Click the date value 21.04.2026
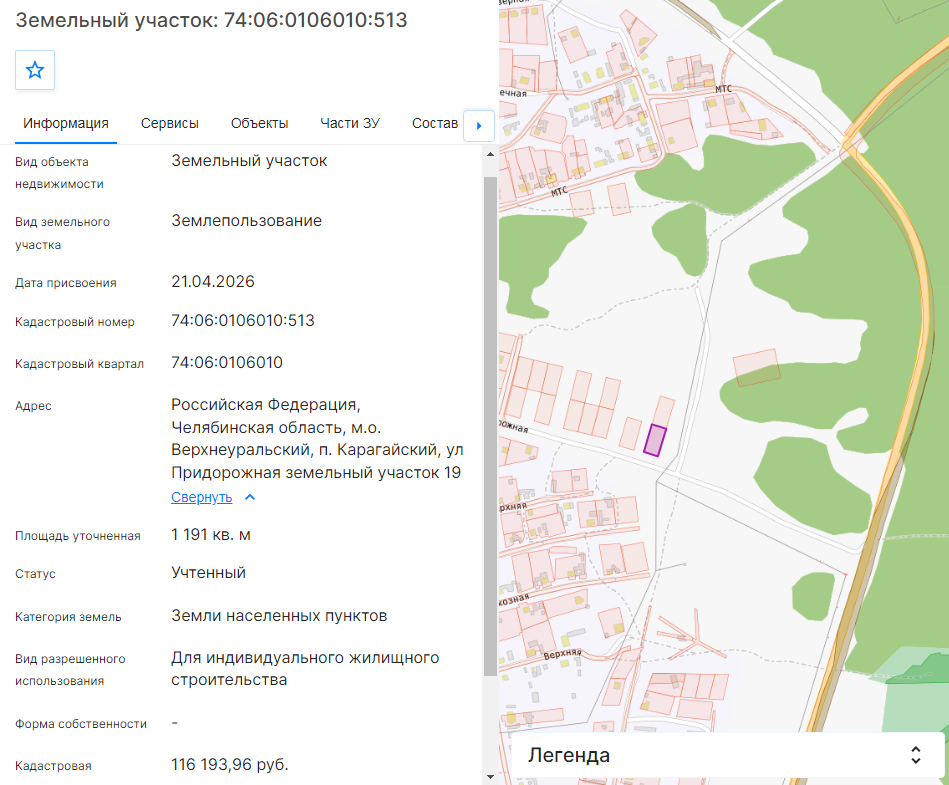The image size is (949, 785). [x=213, y=282]
